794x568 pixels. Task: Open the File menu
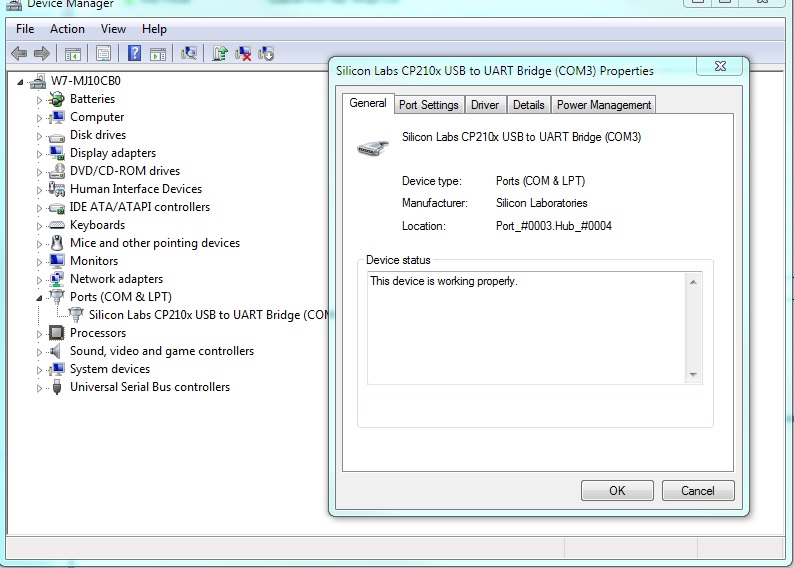tap(25, 29)
